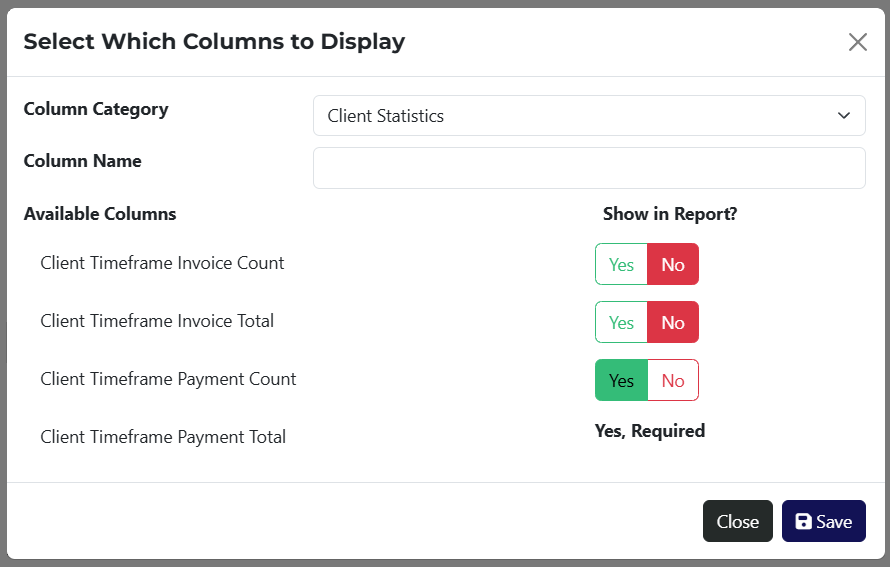Toggle Yes for Client Timeframe Payment Count
Image resolution: width=890 pixels, height=567 pixels.
point(621,381)
